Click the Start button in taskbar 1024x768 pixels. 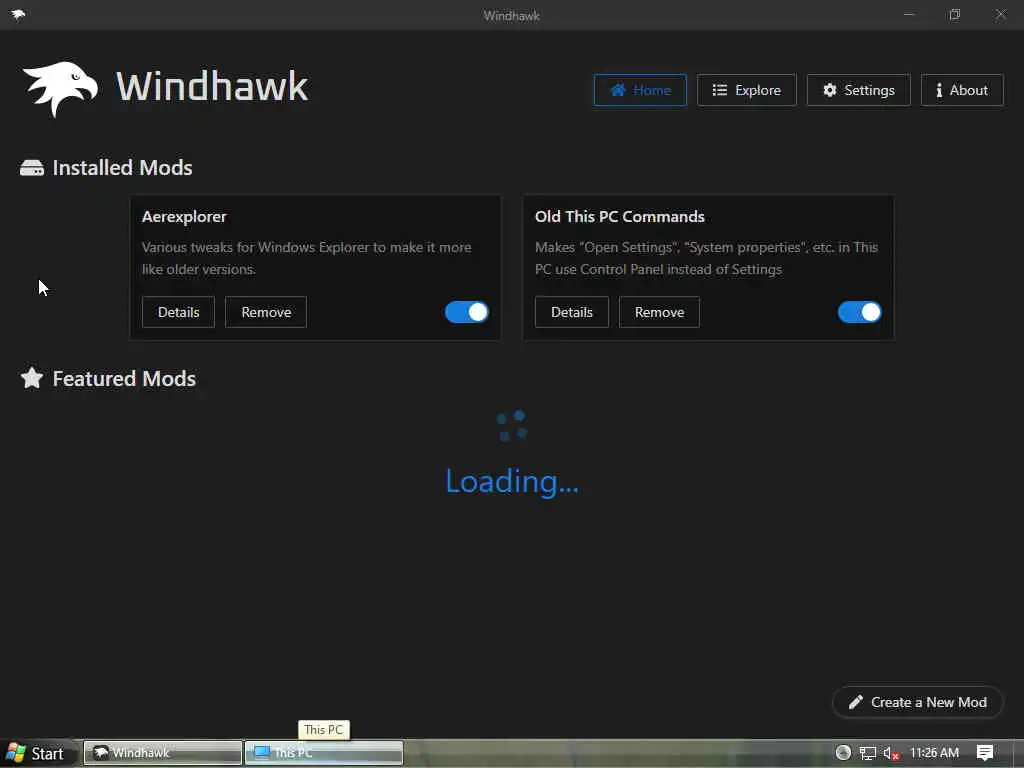point(37,754)
